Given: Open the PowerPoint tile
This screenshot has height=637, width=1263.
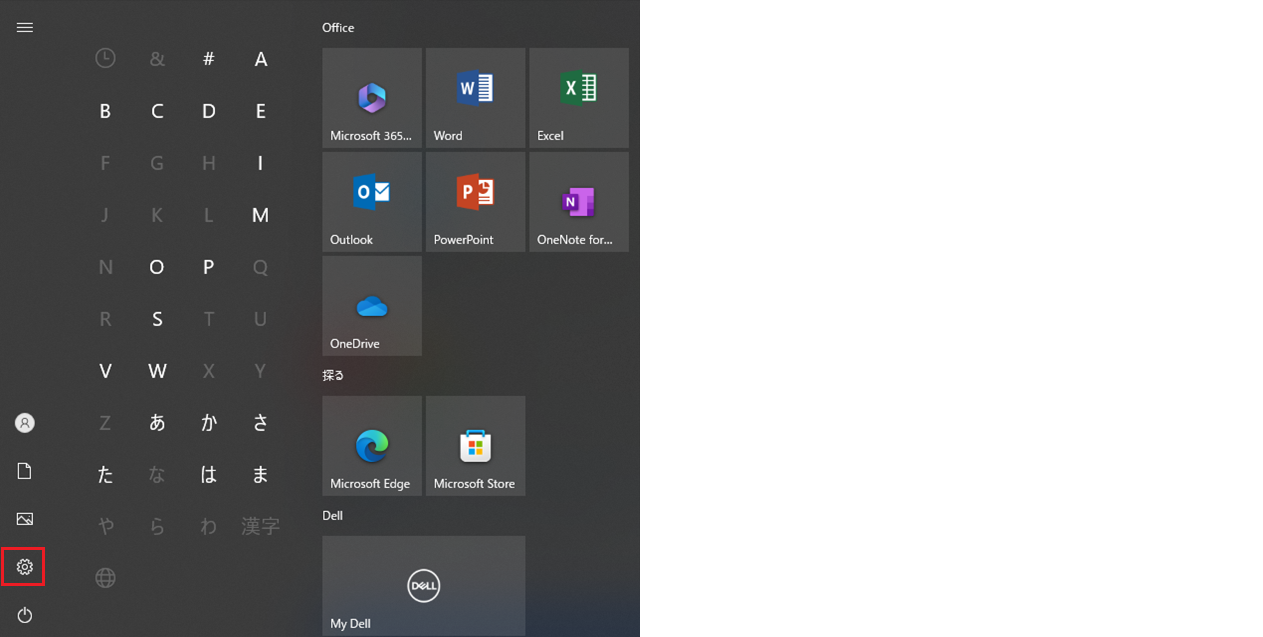Looking at the screenshot, I should pos(476,202).
